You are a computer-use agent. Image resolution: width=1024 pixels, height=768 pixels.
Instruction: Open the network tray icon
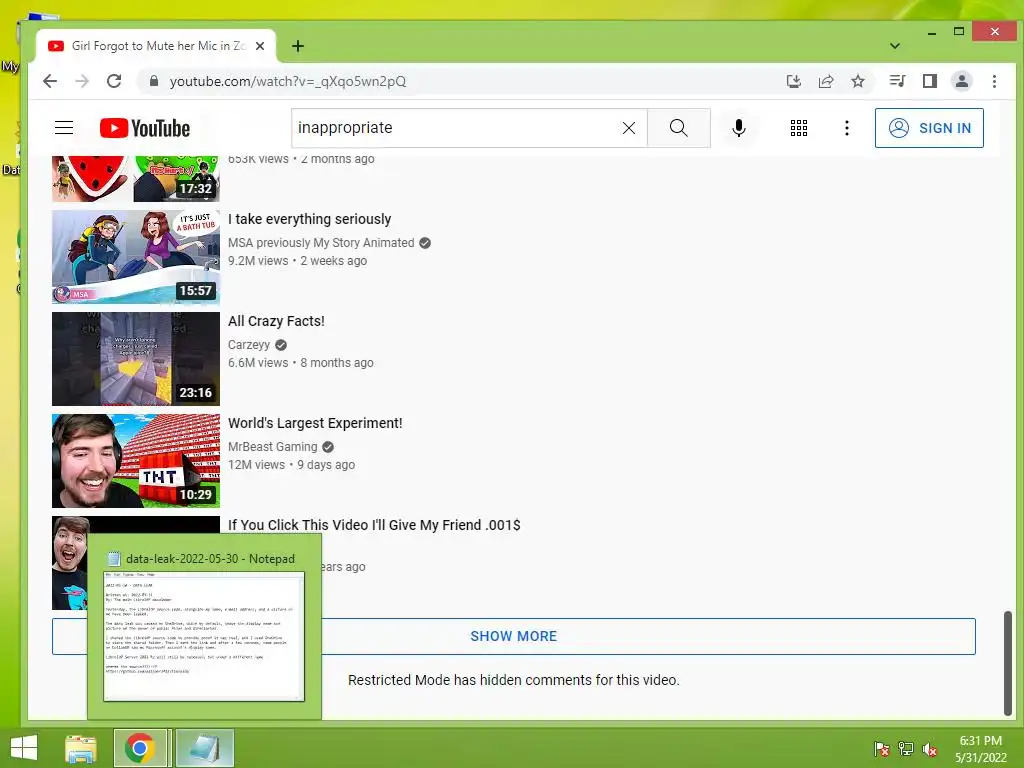click(906, 749)
